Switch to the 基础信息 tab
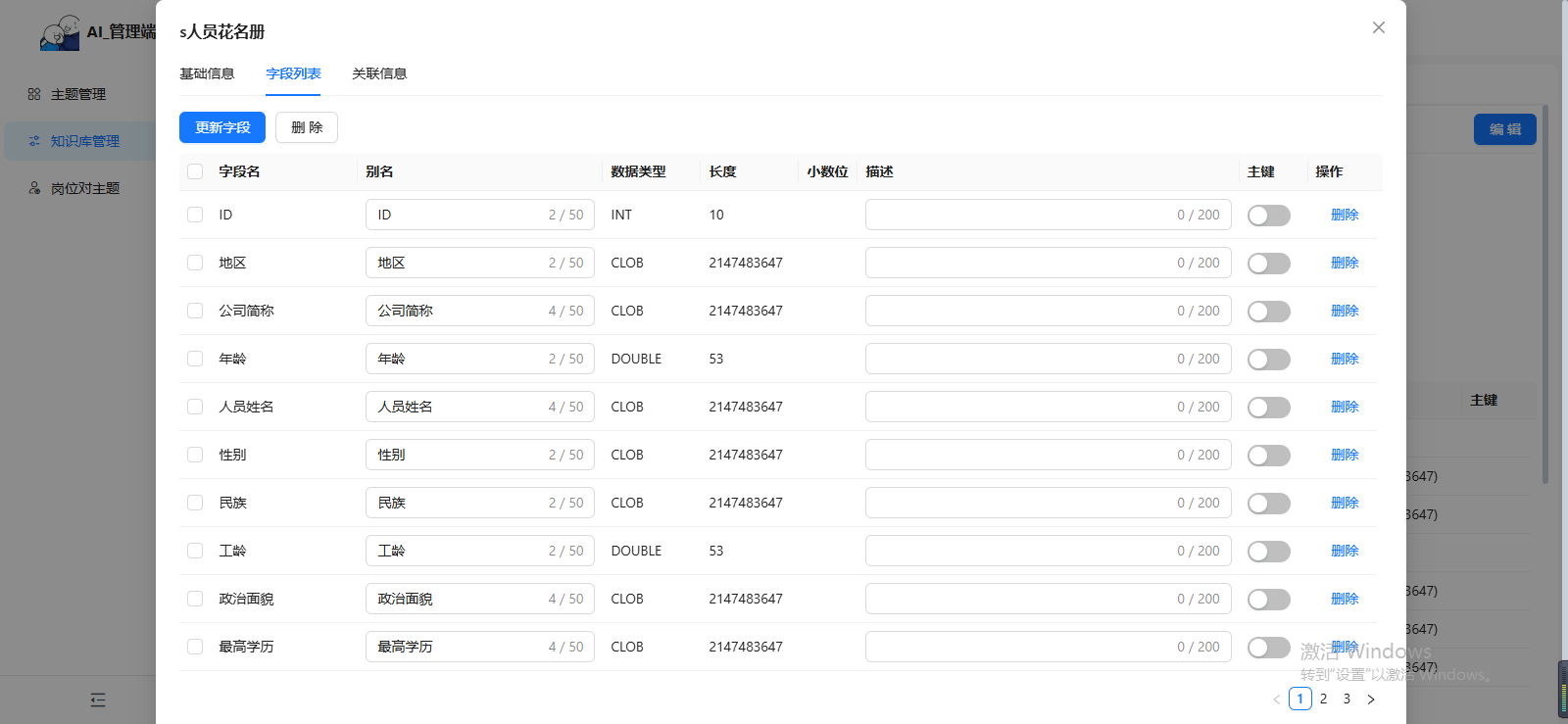 [x=207, y=73]
